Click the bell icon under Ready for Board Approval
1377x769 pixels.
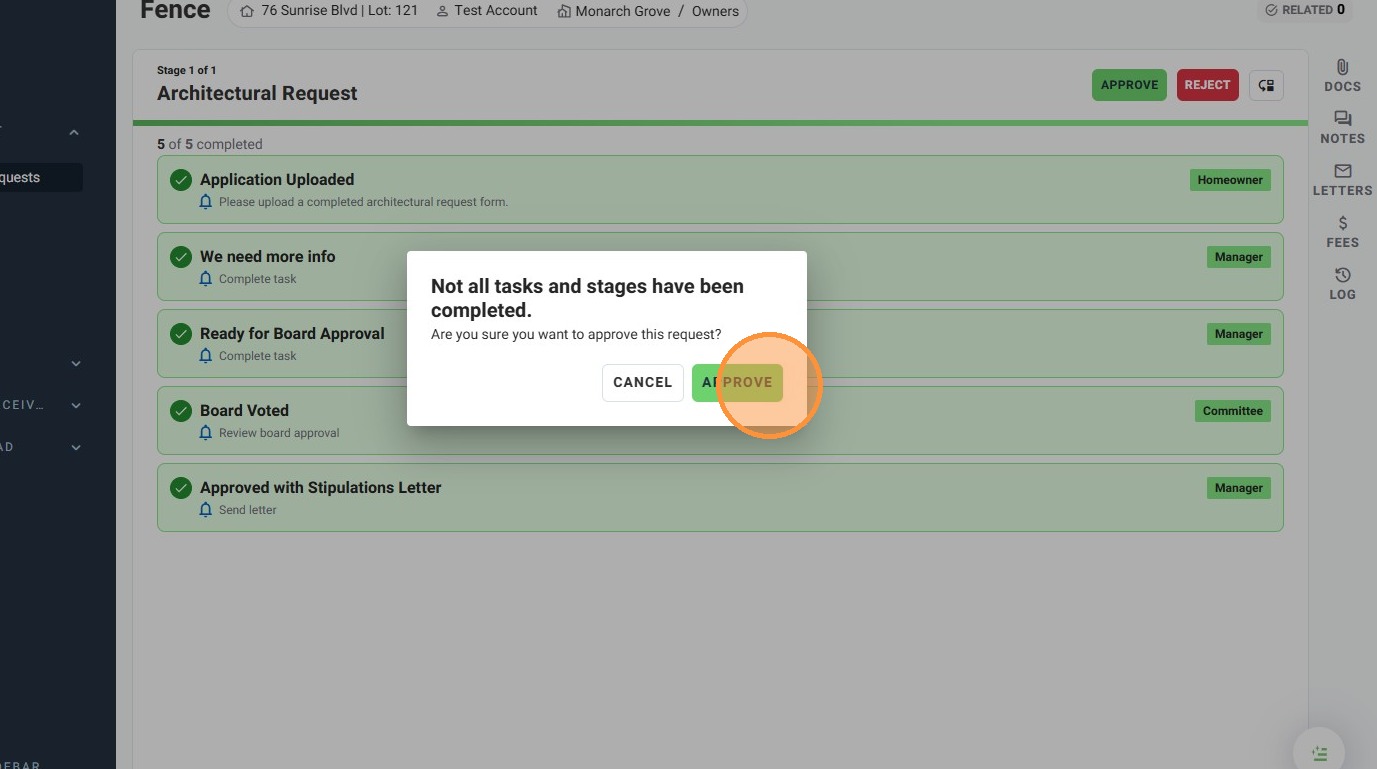click(x=206, y=356)
